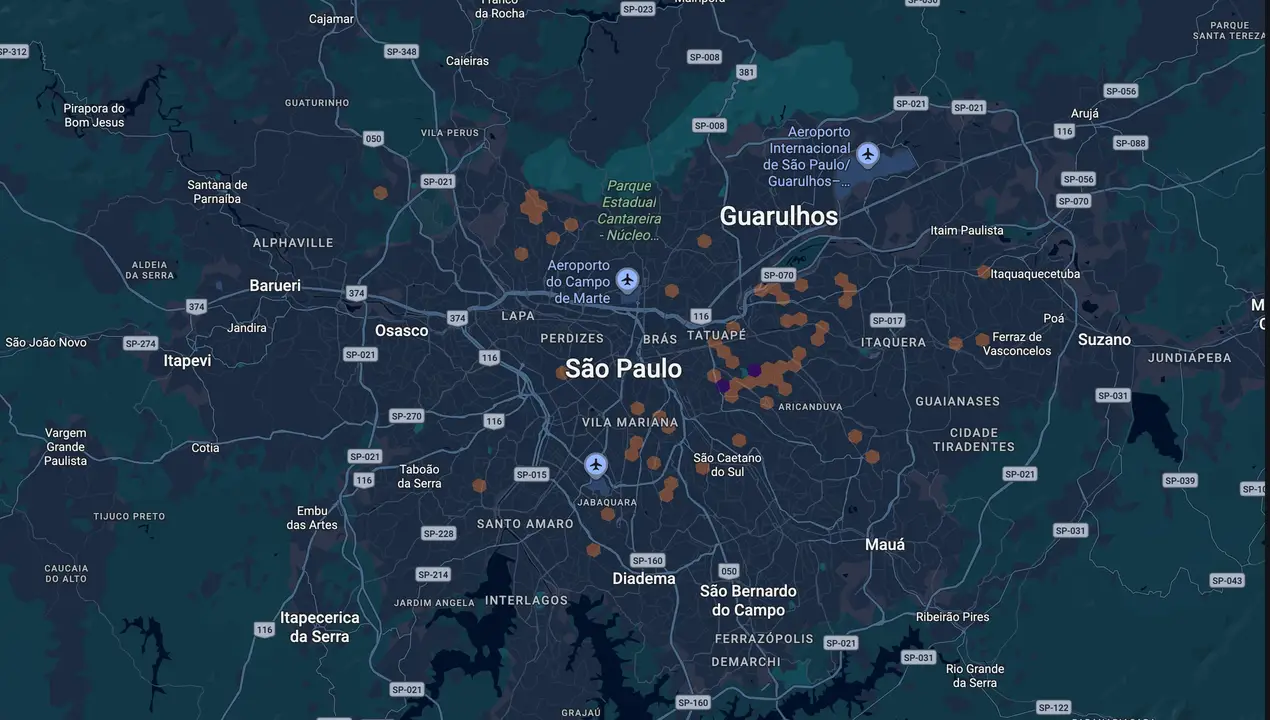Image resolution: width=1270 pixels, height=720 pixels.
Task: Click the ALPHAVILLE label
Action: coord(293,243)
